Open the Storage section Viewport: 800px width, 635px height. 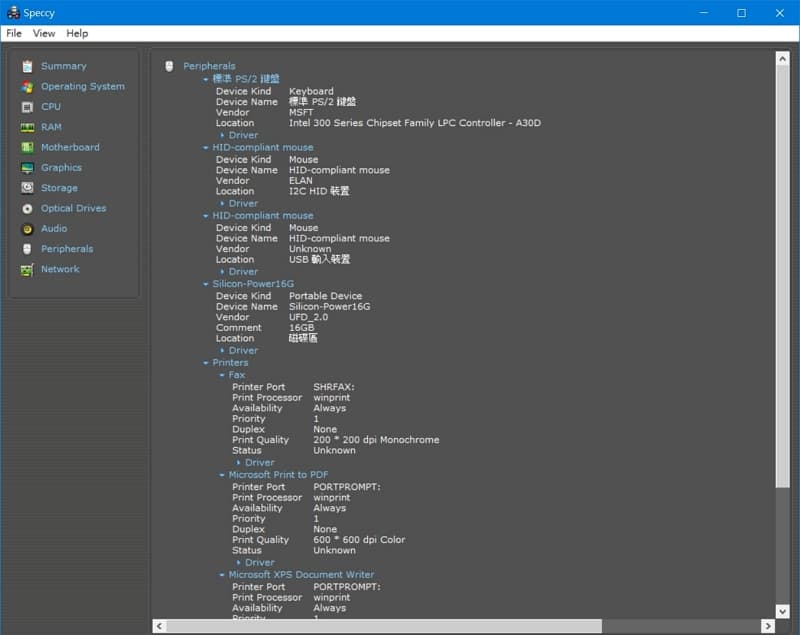click(59, 188)
